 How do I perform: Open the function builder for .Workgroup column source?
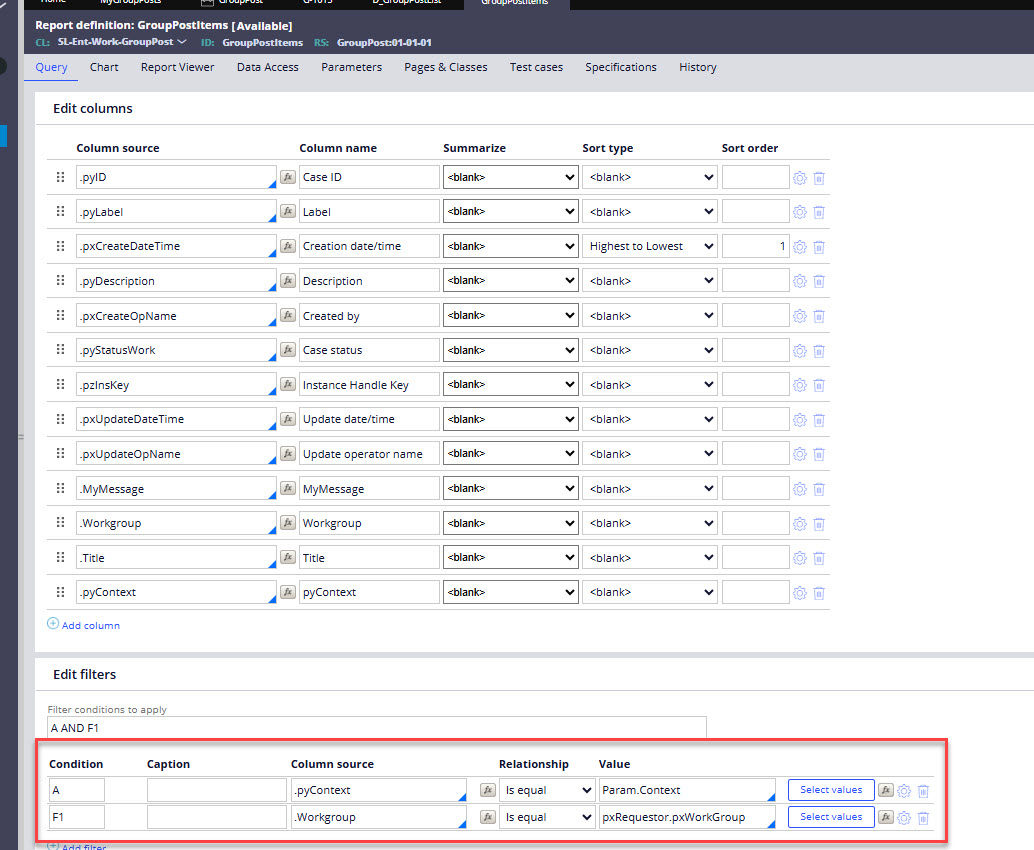[x=287, y=524]
